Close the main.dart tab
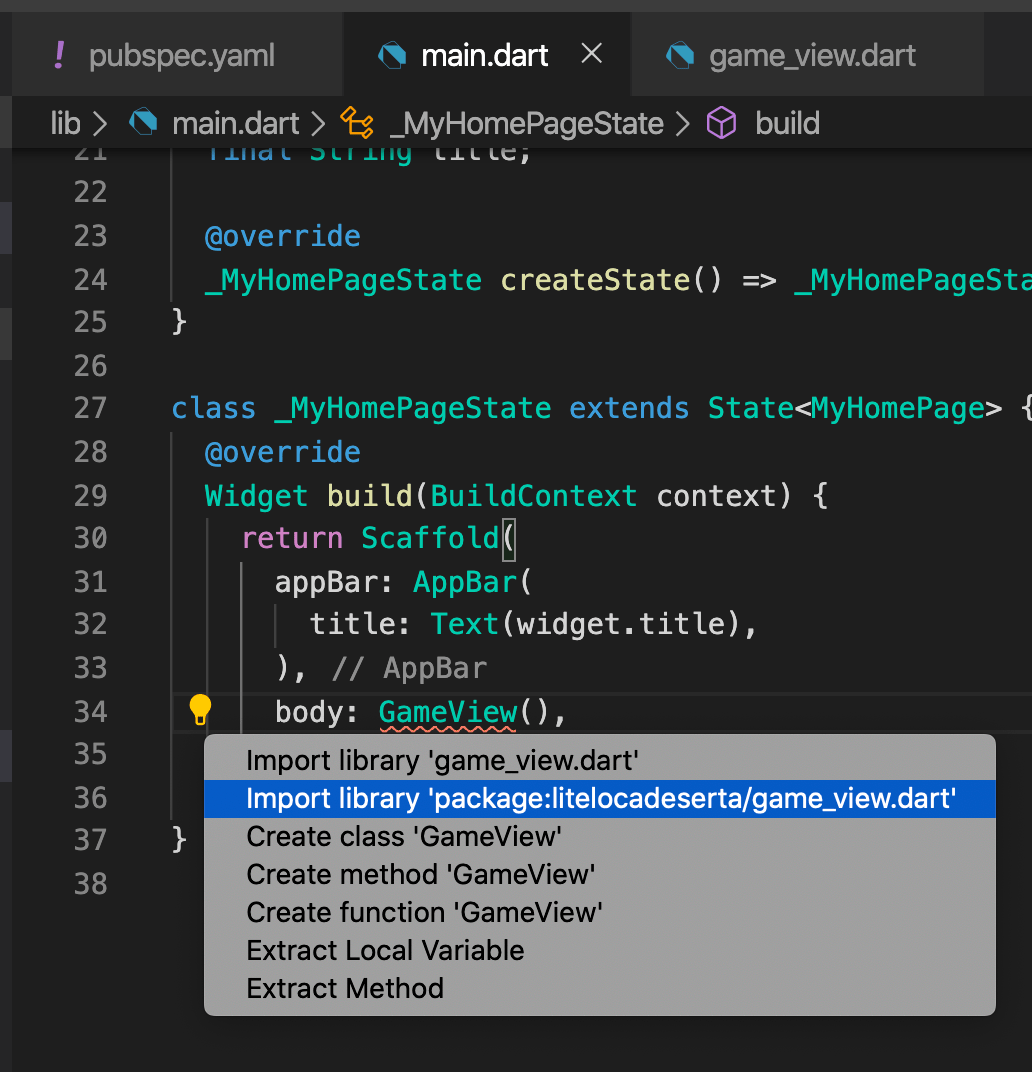The width and height of the screenshot is (1032, 1072). pyautogui.click(x=592, y=54)
